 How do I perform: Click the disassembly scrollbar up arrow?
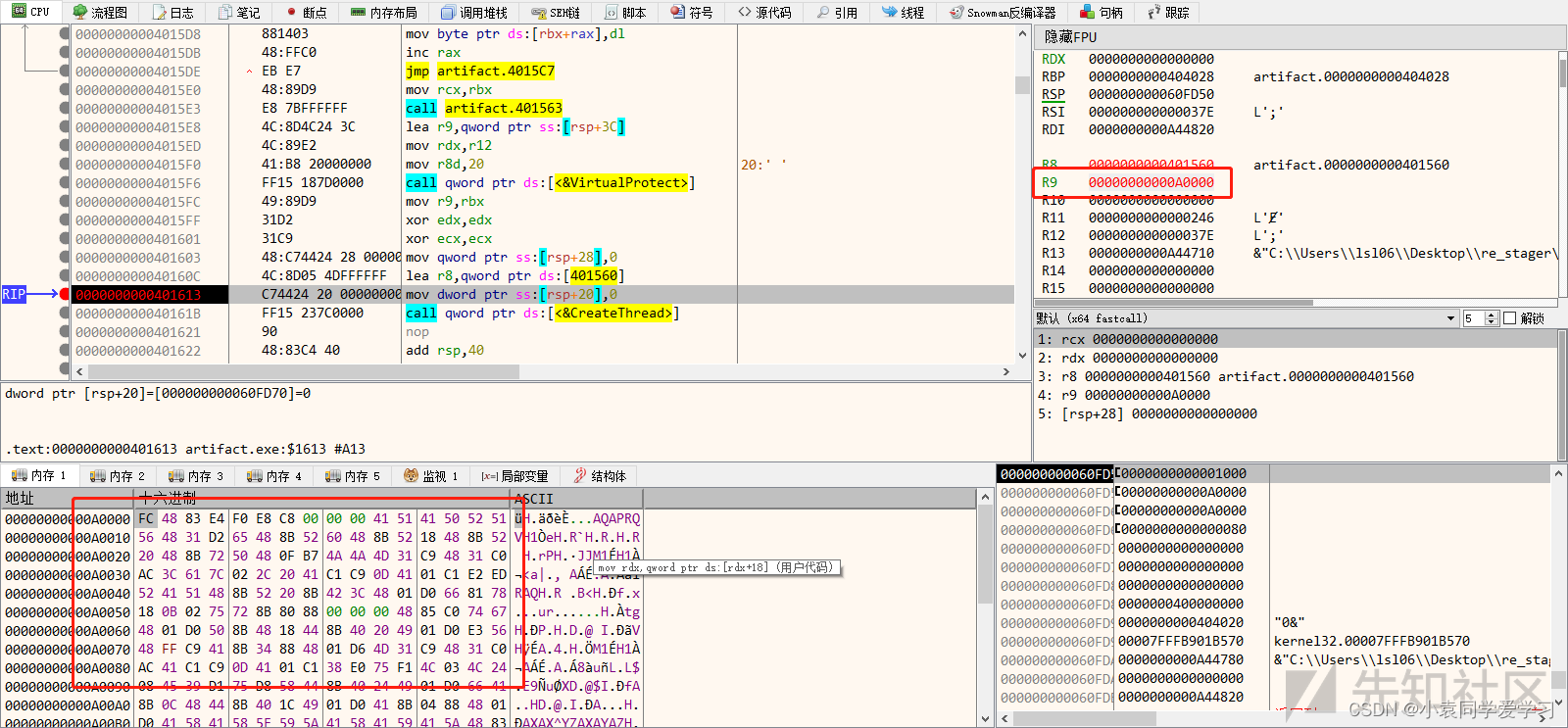1022,34
